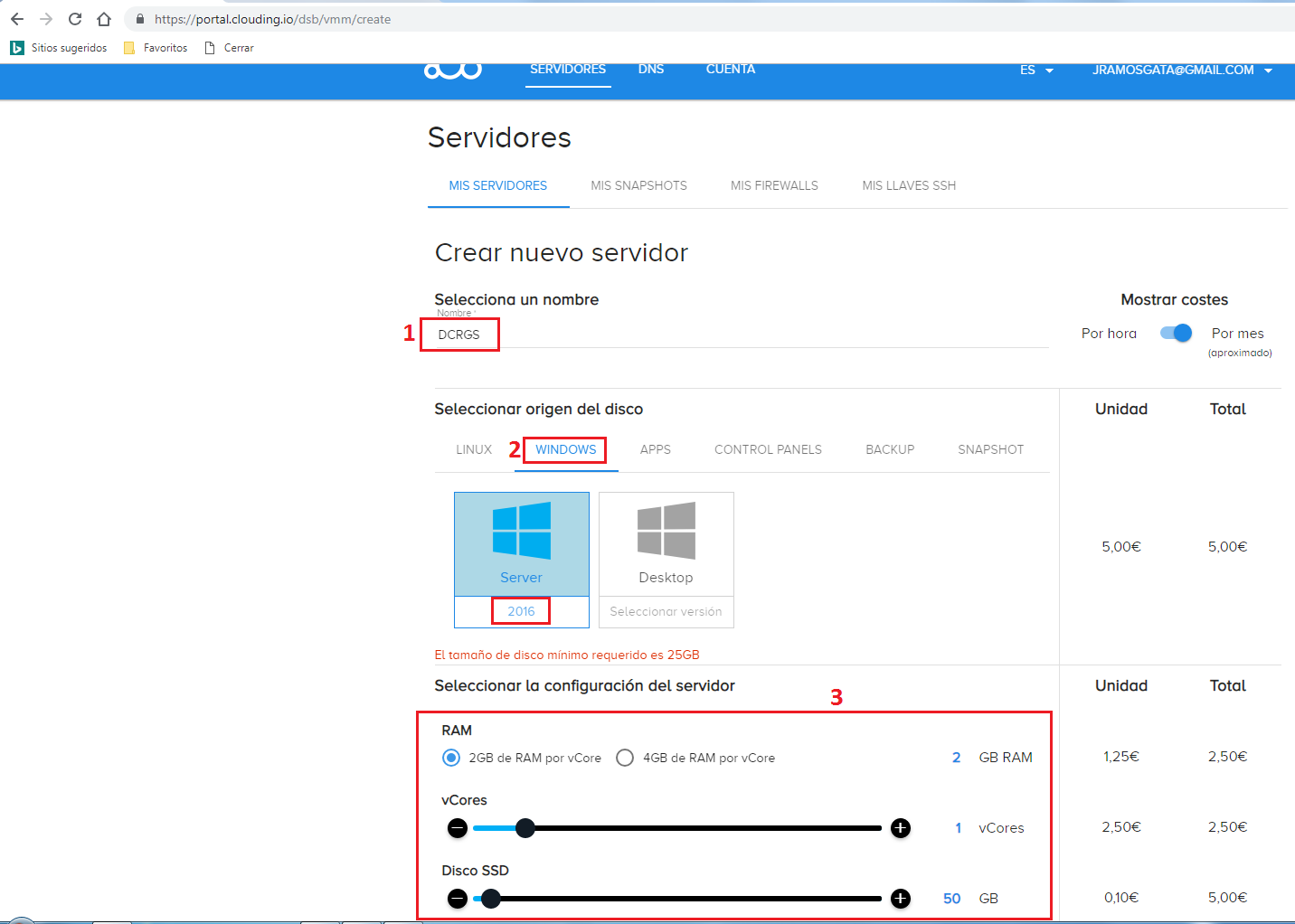Select the 2016 version link under Server
Screen dimensions: 1295x924
click(x=521, y=610)
